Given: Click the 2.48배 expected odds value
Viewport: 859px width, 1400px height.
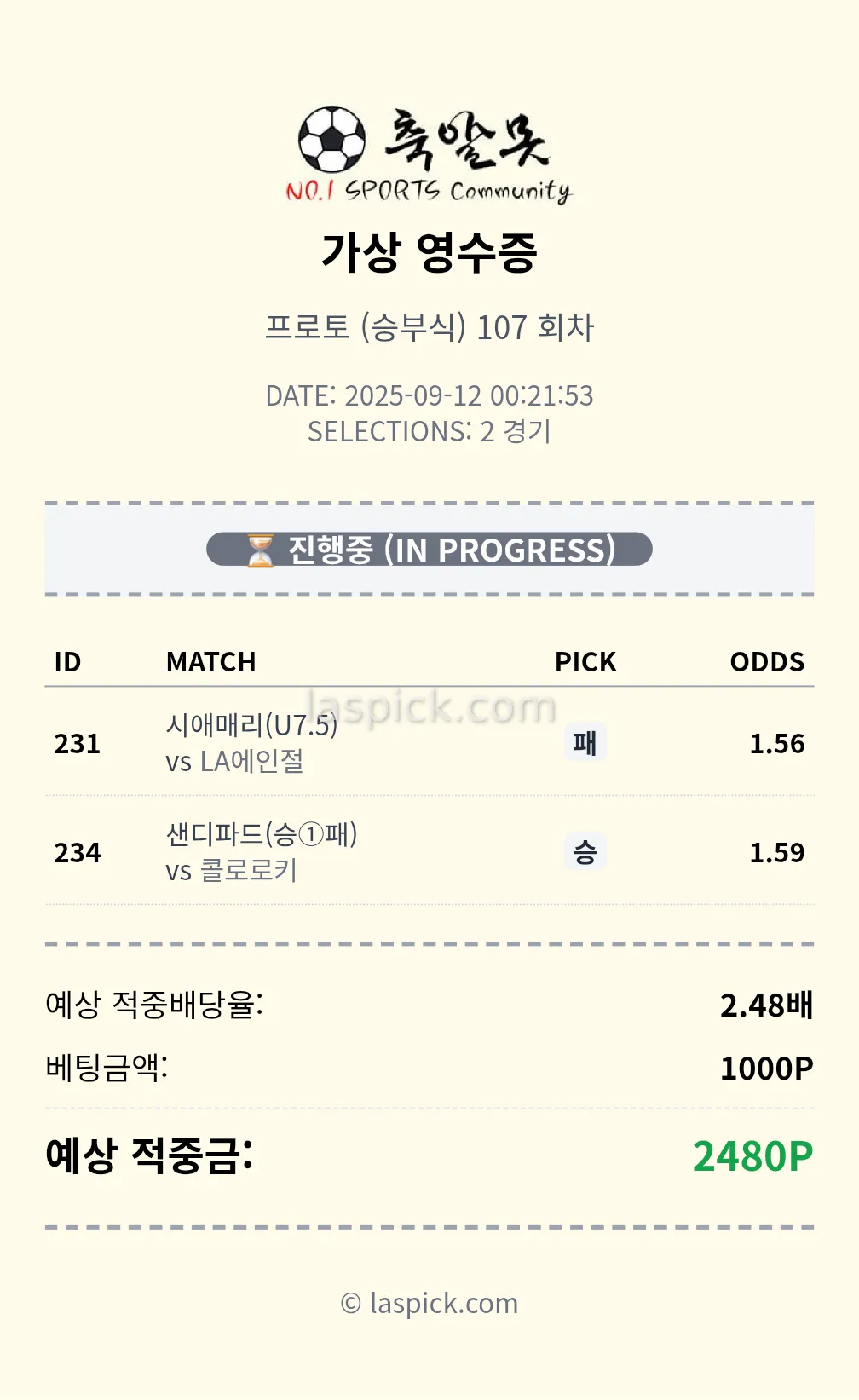Looking at the screenshot, I should click(x=766, y=1005).
